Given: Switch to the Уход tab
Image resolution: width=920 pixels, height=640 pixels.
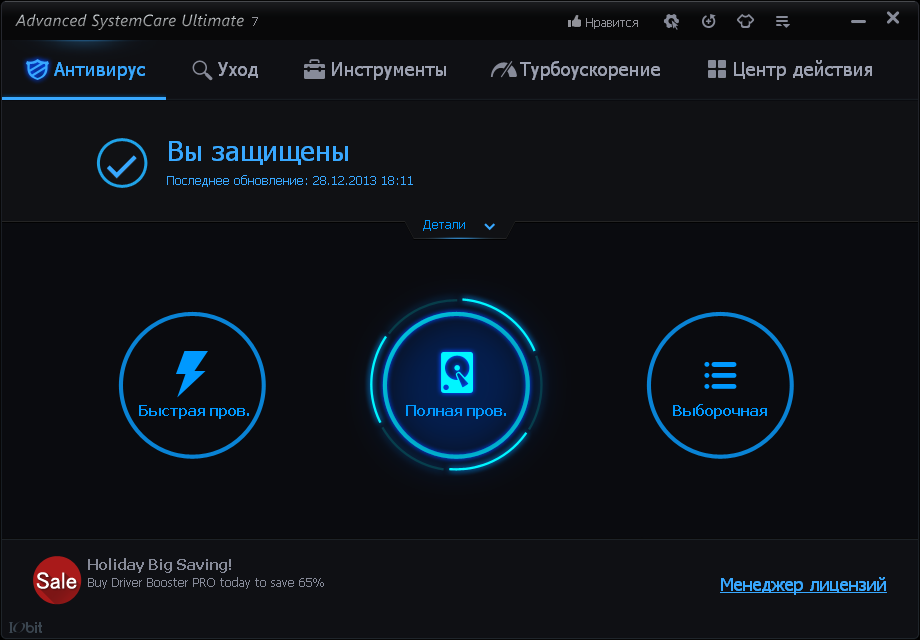Looking at the screenshot, I should (223, 70).
